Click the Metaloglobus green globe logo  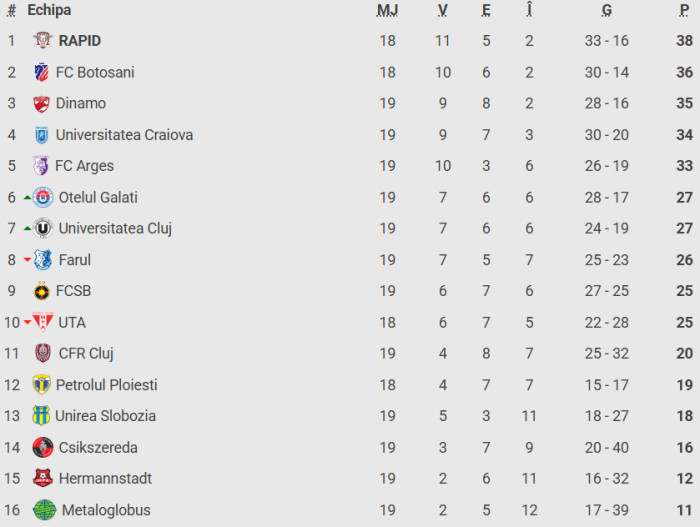click(44, 510)
